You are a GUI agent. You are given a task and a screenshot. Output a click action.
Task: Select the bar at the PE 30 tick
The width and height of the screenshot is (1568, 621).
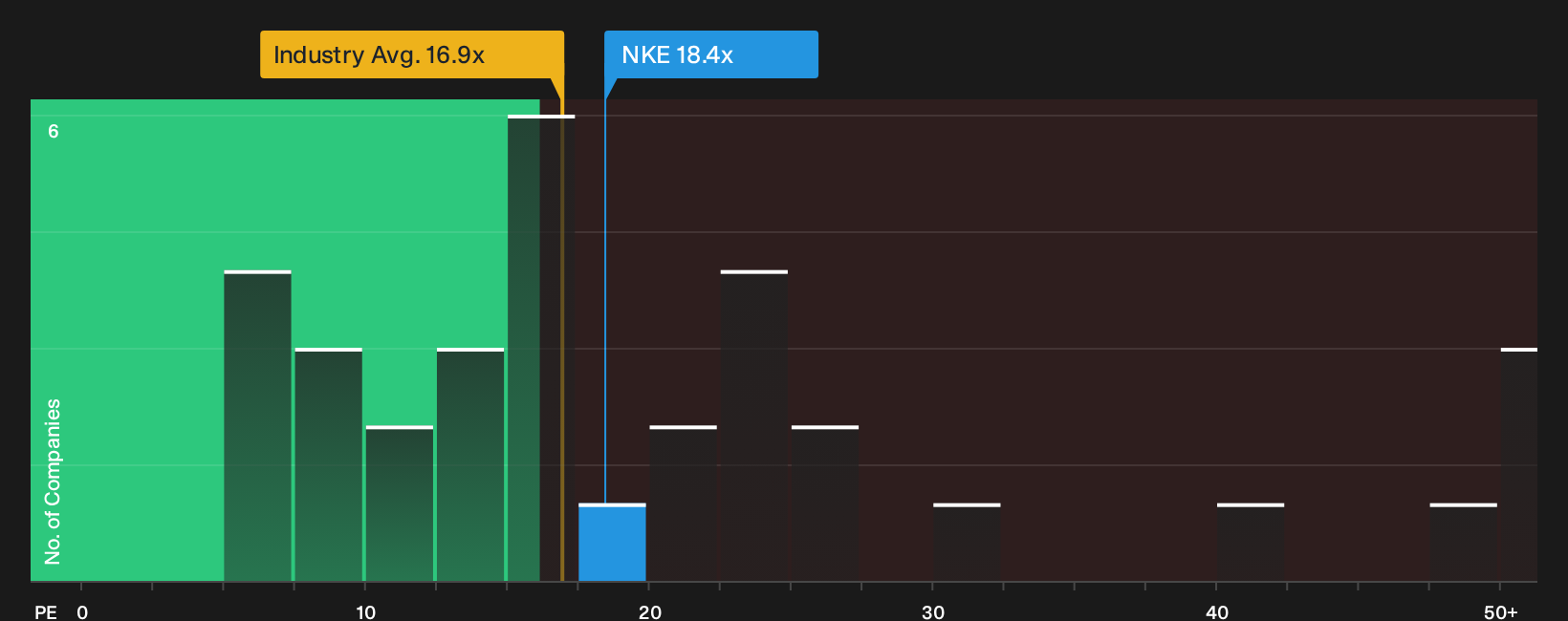[x=967, y=543]
